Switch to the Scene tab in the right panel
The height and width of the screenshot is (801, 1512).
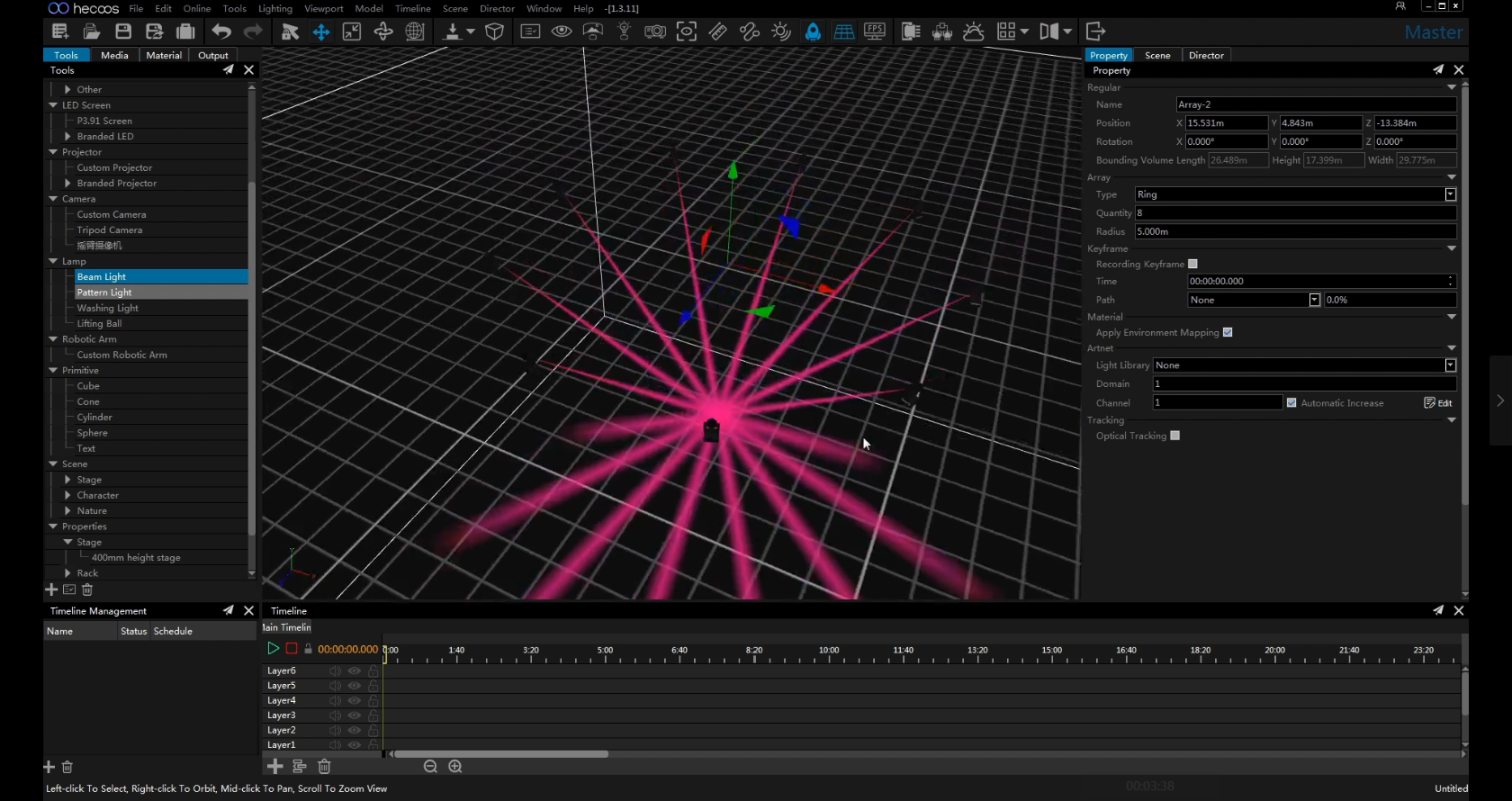pos(1157,55)
